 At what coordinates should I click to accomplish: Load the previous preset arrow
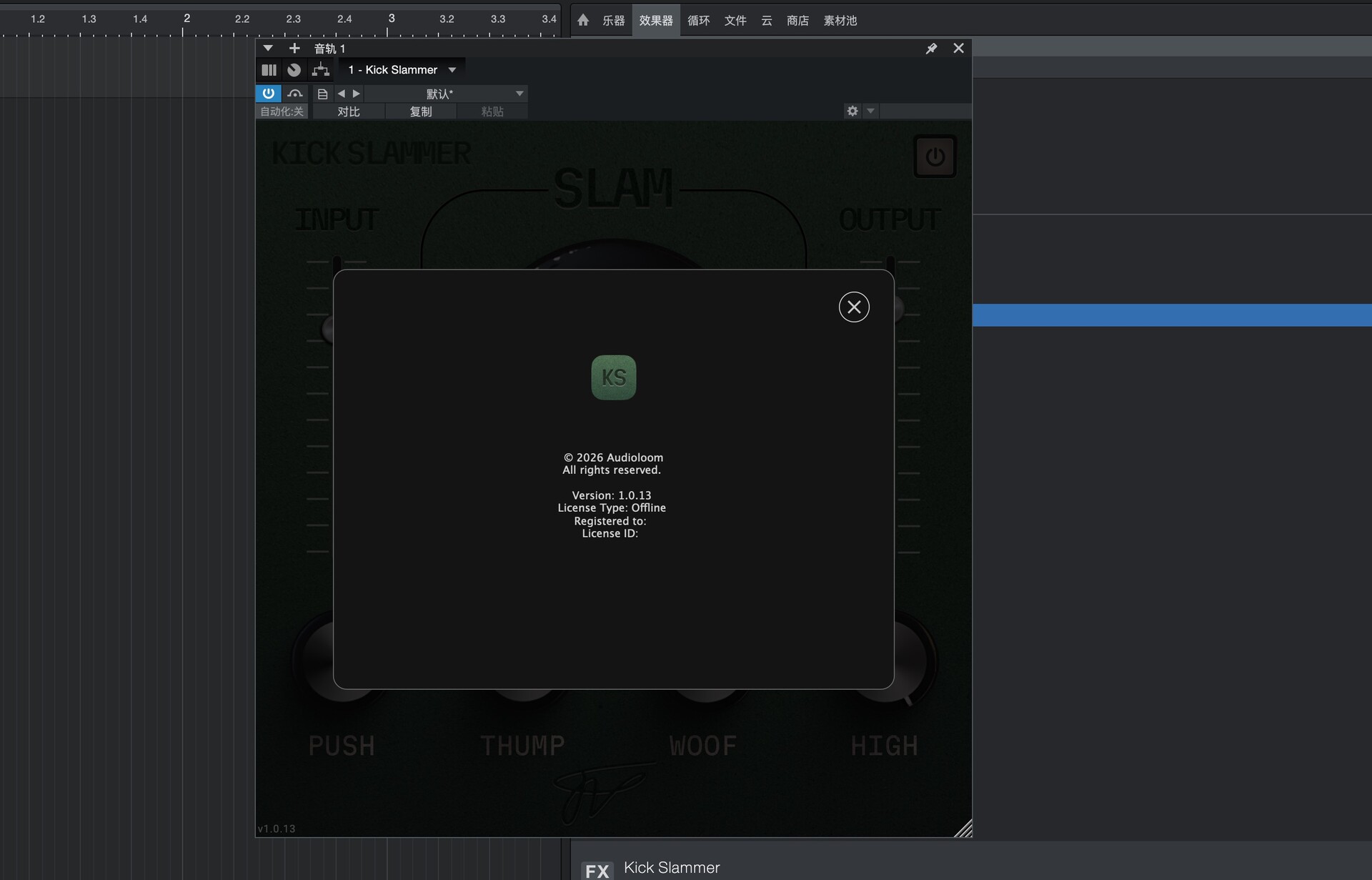(341, 94)
